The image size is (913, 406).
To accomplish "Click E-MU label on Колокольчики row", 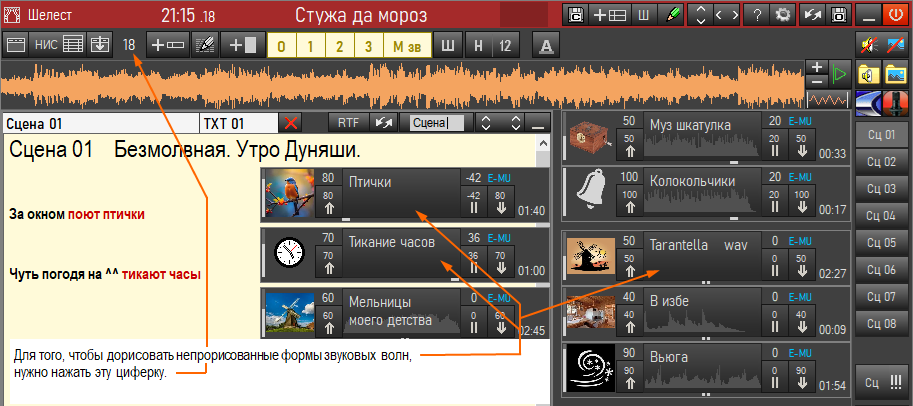I will pyautogui.click(x=801, y=176).
